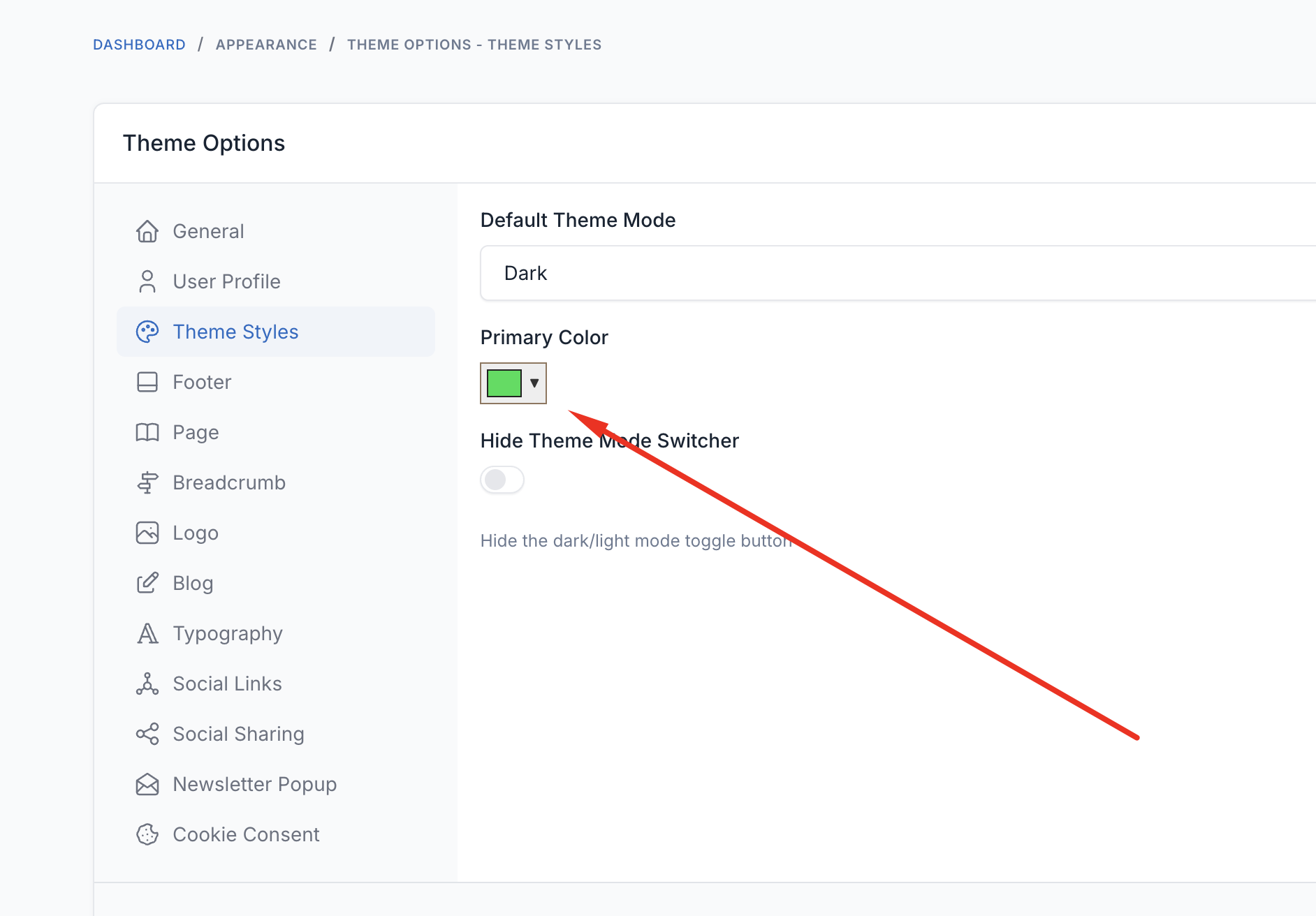Screen dimensions: 1316x916
Task: Switch to the Social Links tab
Action: pos(227,684)
